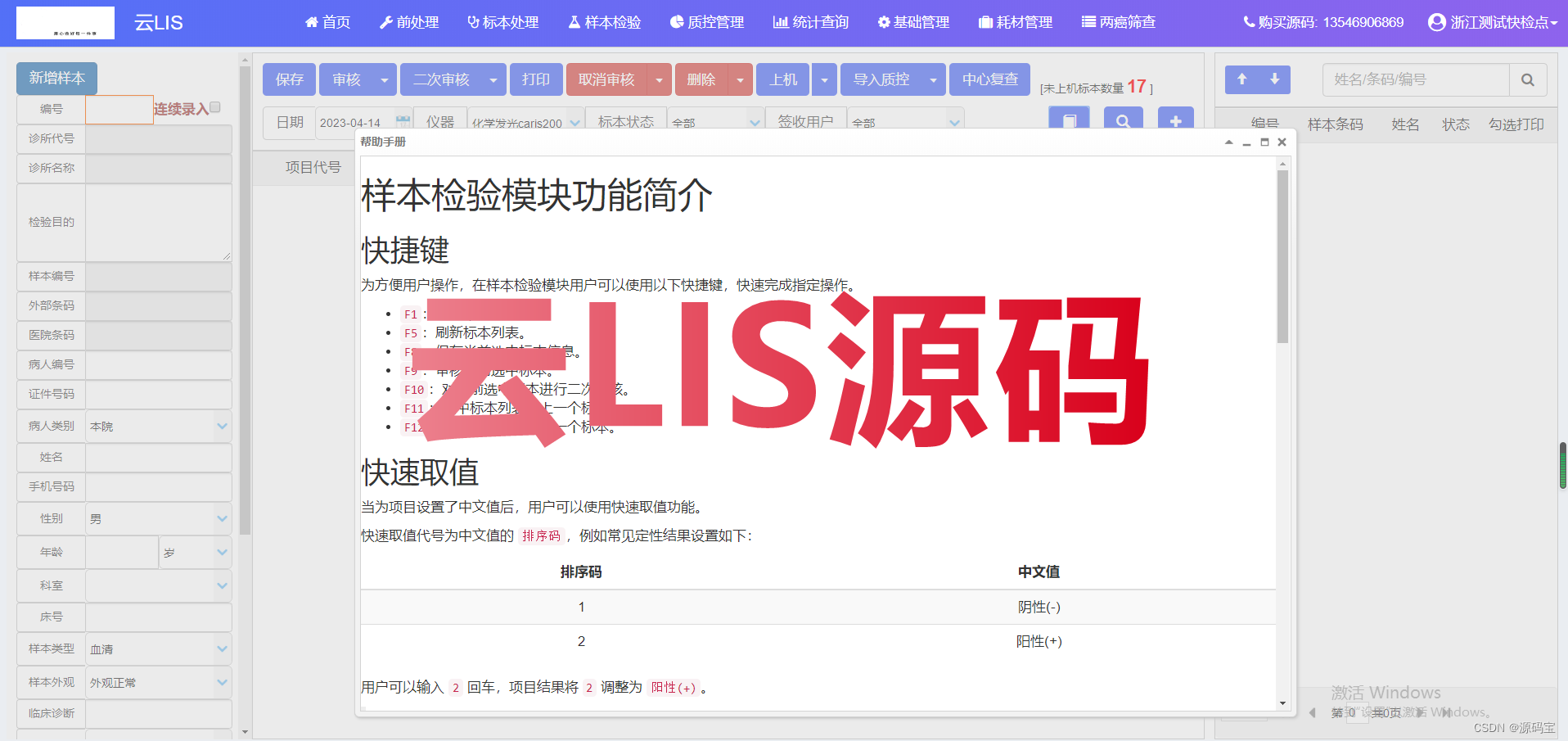The width and height of the screenshot is (1568, 741).
Task: Click the search magnifier beside 姓名/条码/编号 box
Action: [1527, 79]
